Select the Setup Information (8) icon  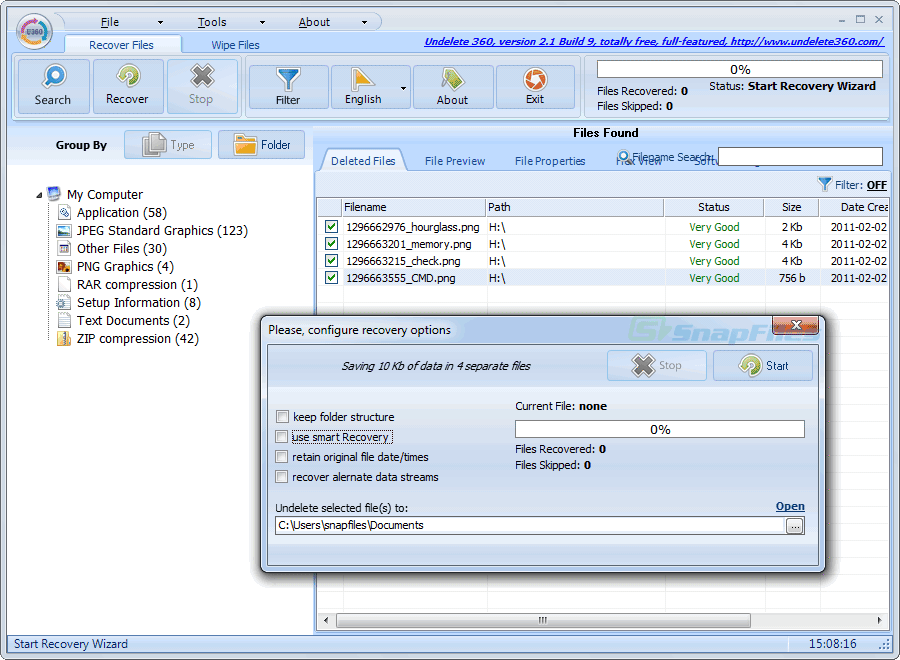pos(63,302)
